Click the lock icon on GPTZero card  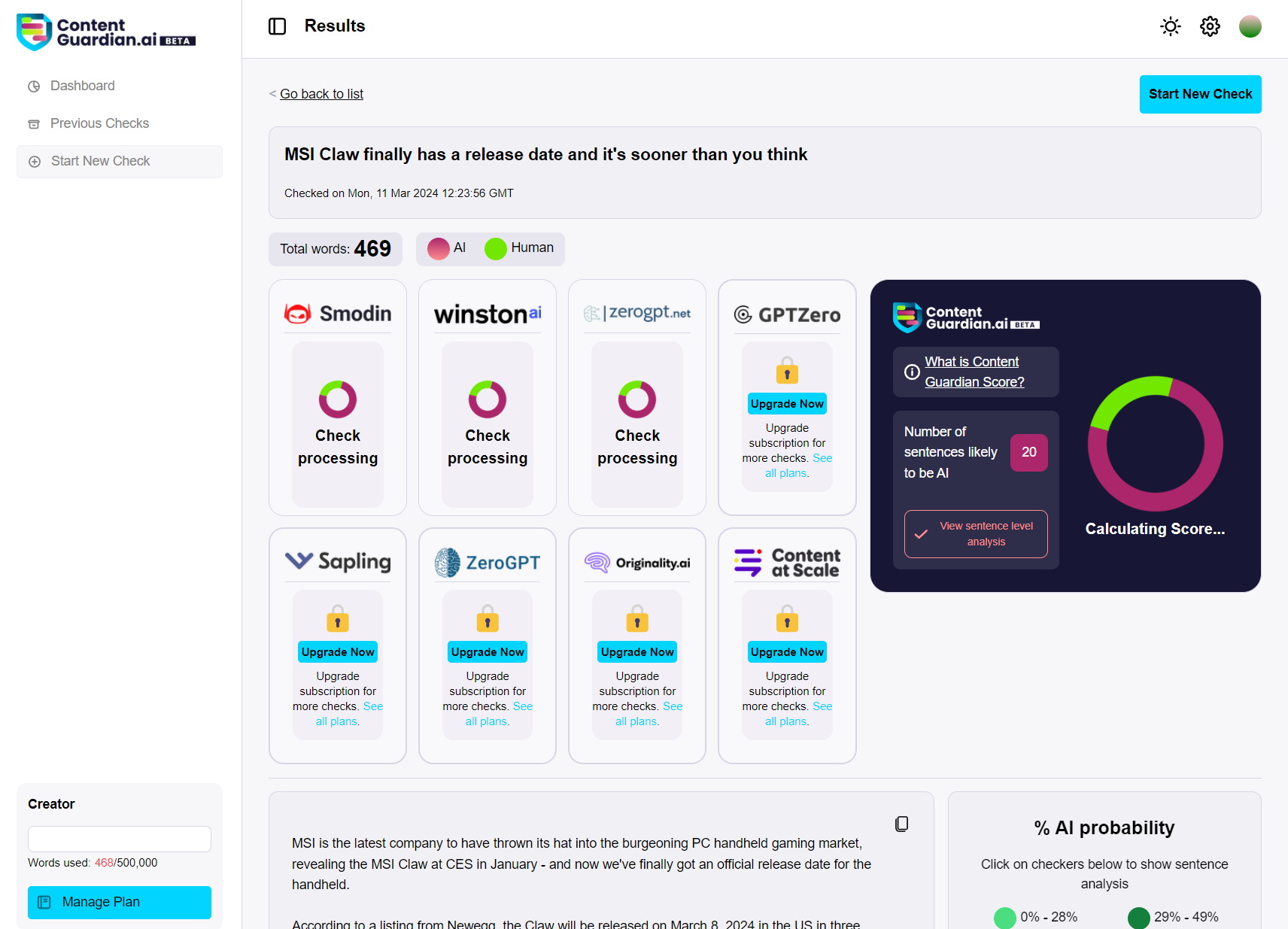click(x=787, y=371)
